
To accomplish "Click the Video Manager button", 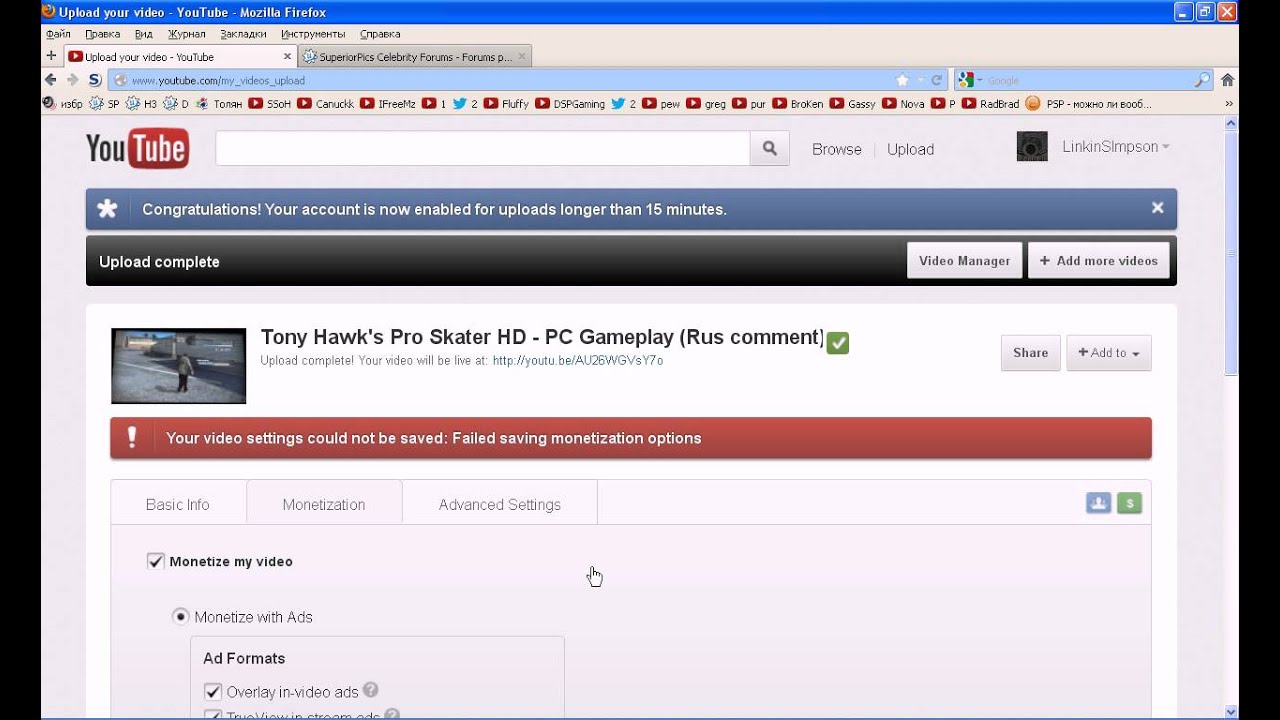I will (965, 261).
